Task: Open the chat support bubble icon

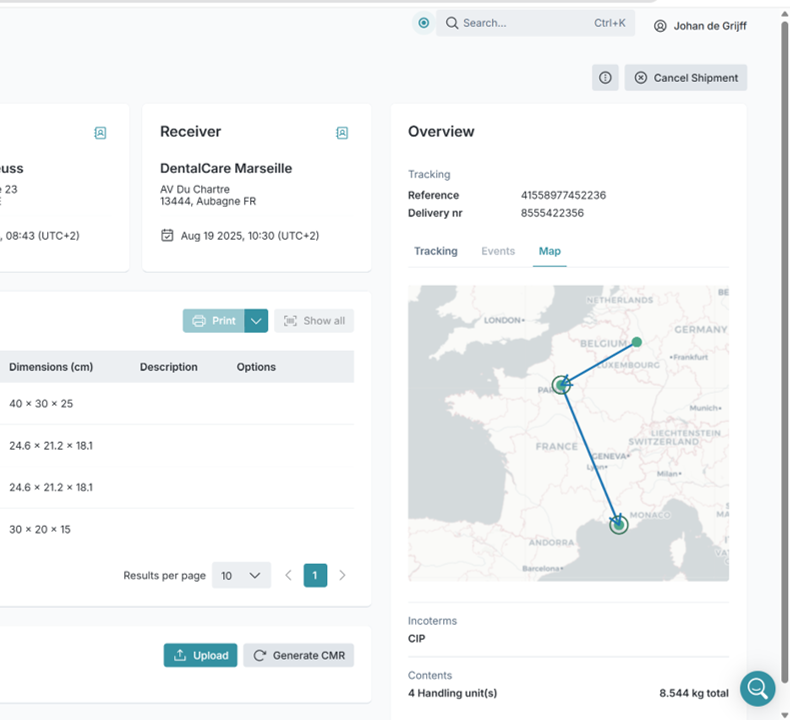Action: [x=757, y=688]
